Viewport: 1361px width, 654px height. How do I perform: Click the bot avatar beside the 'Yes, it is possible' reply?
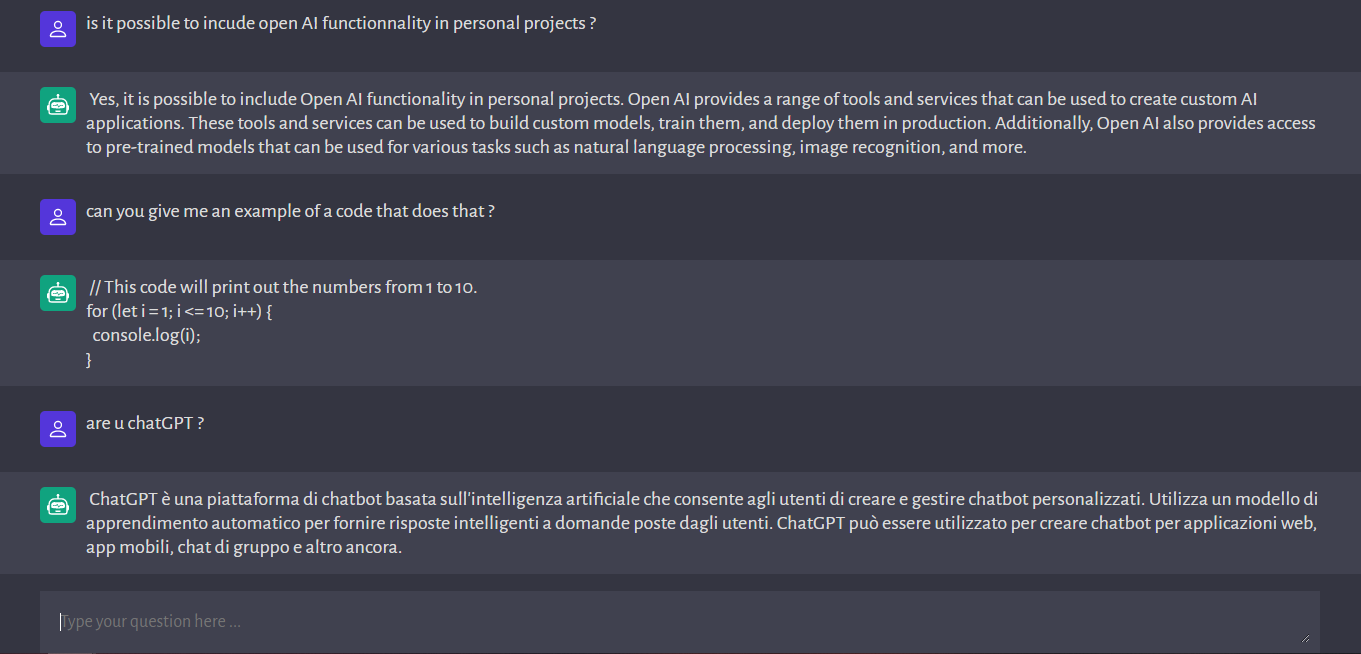pos(58,105)
